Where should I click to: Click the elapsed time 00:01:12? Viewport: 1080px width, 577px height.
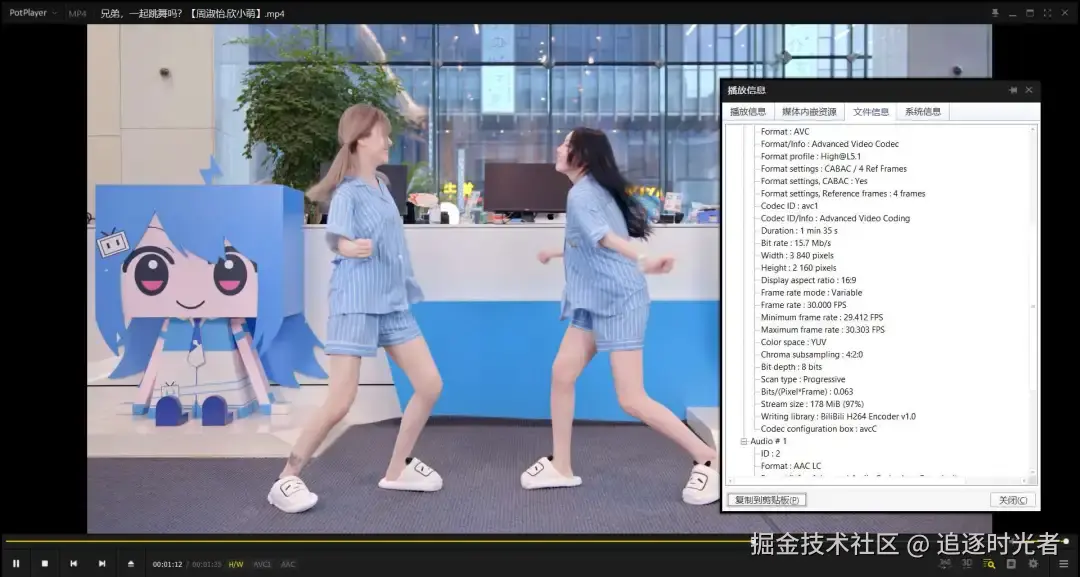click(167, 564)
